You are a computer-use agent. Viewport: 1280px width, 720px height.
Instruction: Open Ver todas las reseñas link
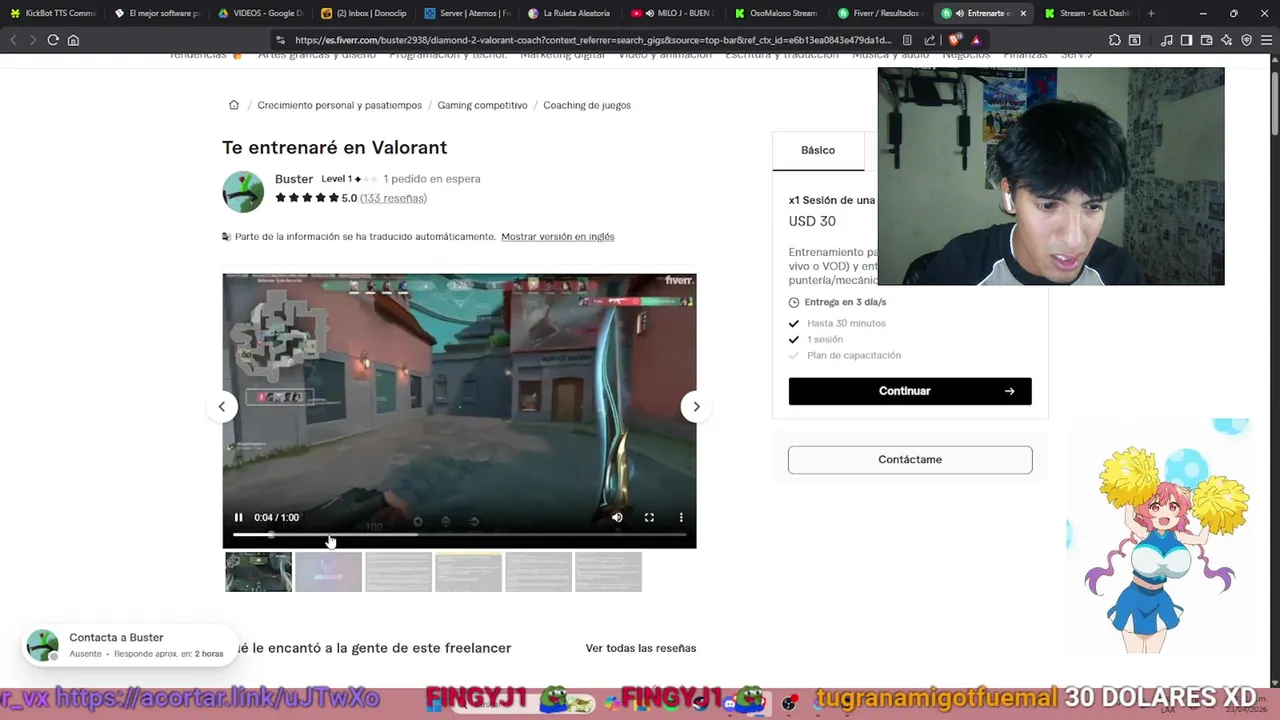641,648
